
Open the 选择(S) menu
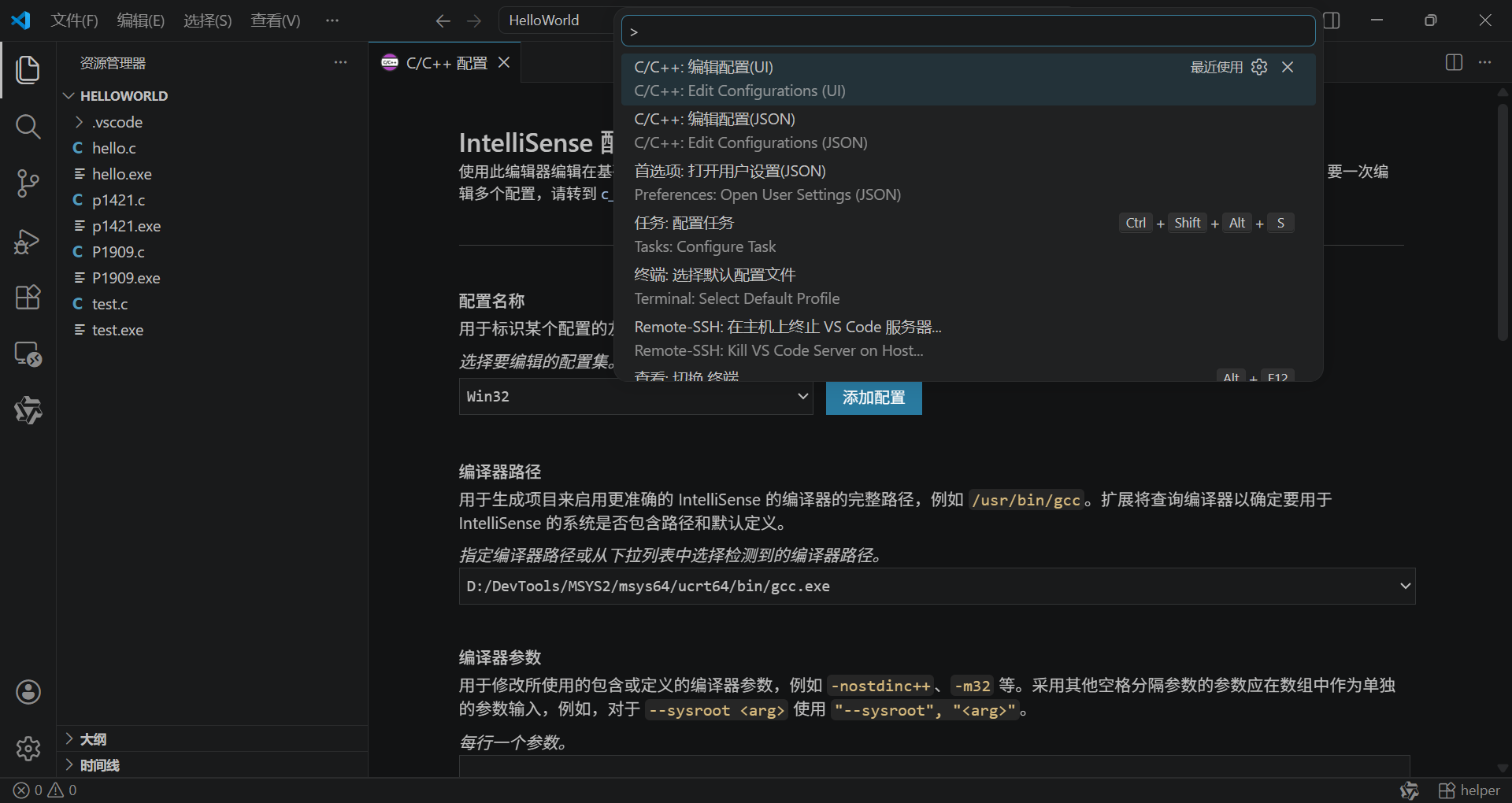coord(208,20)
